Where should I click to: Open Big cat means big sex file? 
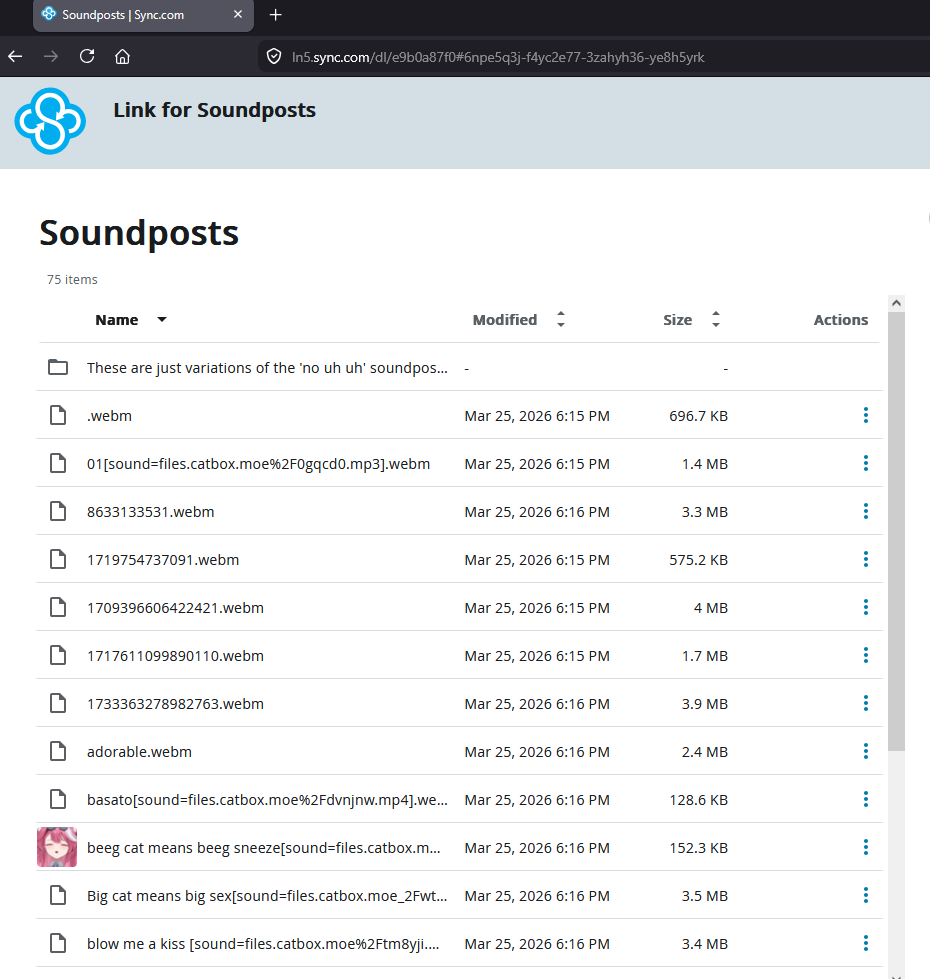point(267,897)
